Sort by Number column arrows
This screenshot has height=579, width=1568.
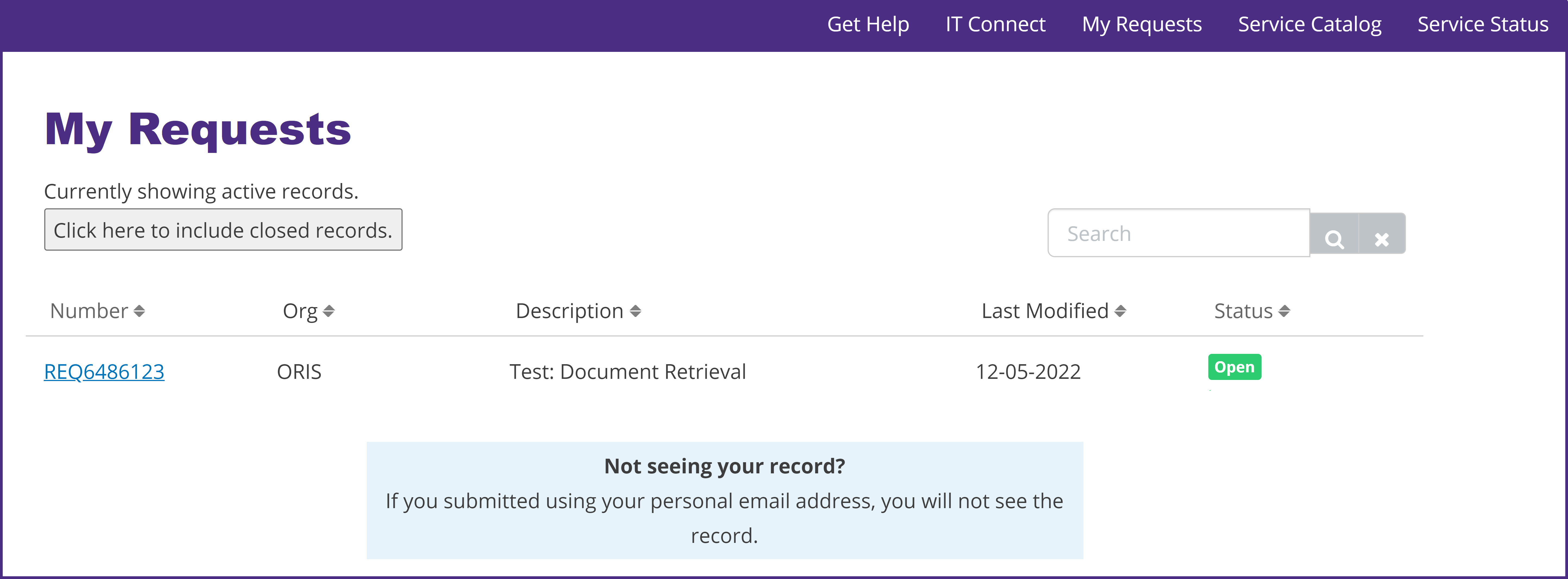pos(139,311)
